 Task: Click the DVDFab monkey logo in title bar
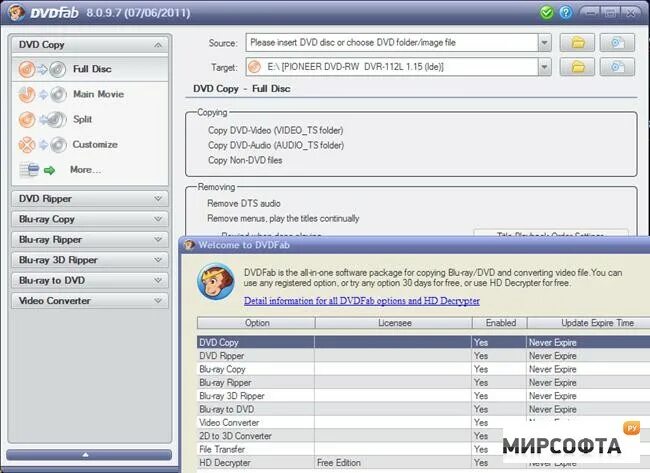pyautogui.click(x=17, y=12)
